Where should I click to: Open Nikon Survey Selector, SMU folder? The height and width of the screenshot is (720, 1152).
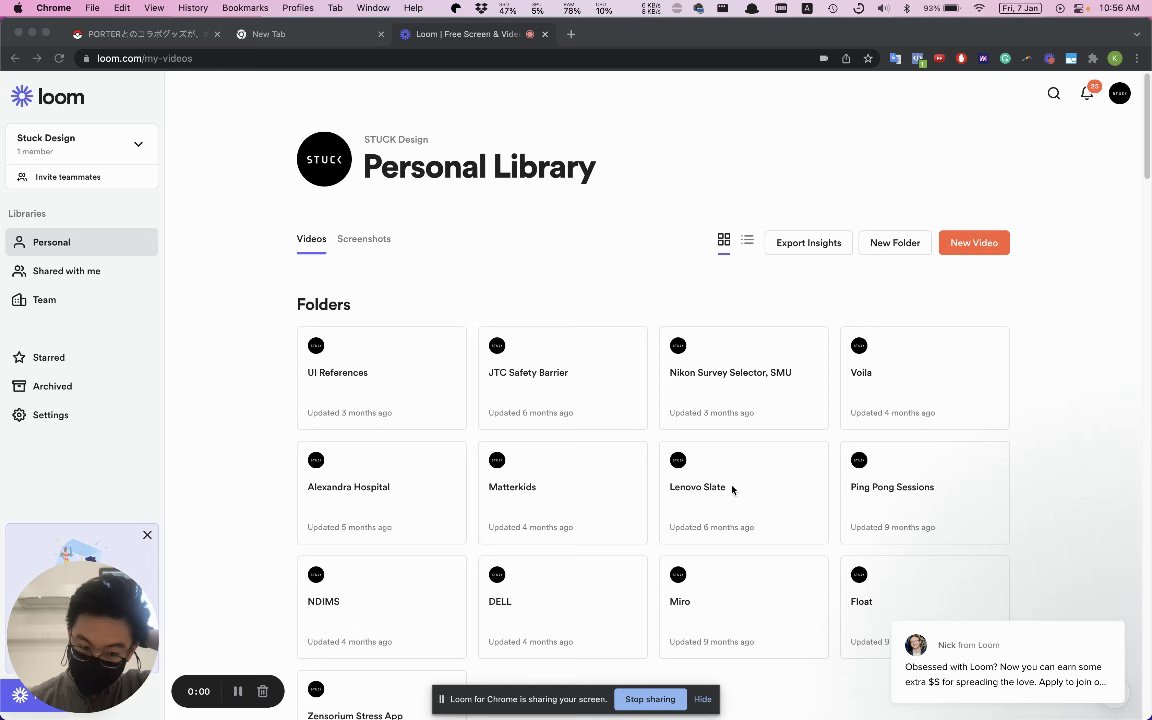(x=744, y=378)
